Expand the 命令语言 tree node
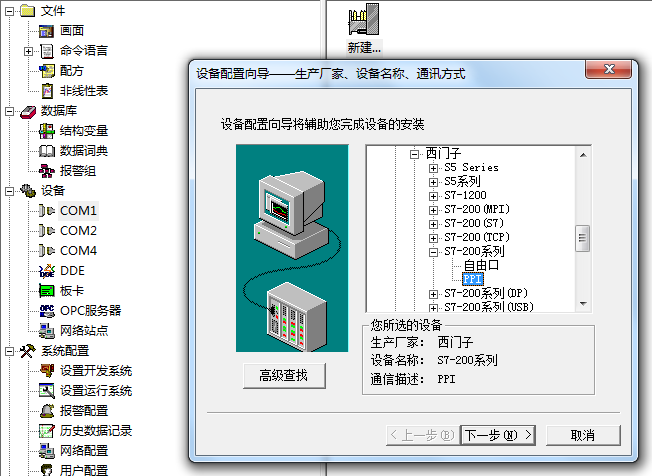 click(28, 51)
